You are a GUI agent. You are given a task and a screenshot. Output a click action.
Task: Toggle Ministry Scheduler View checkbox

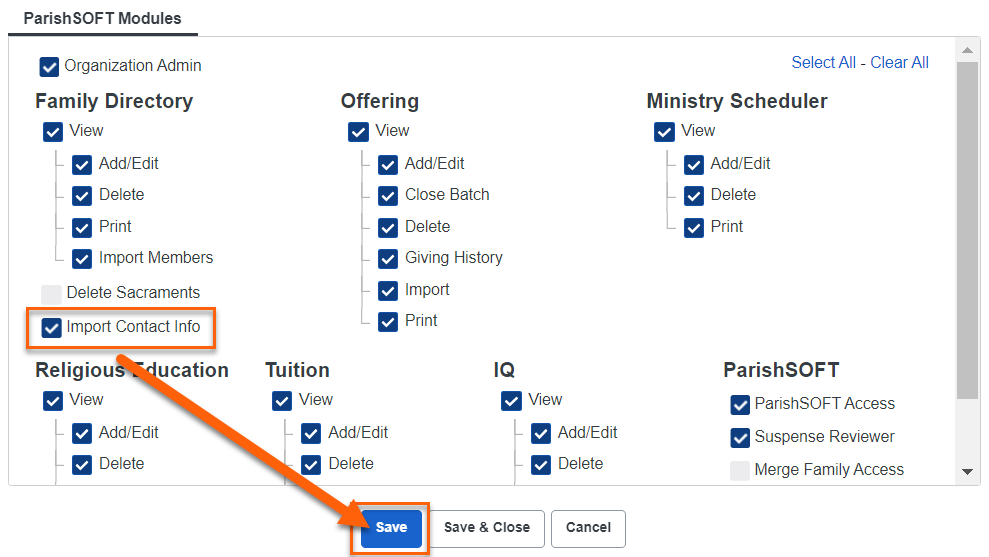664,132
